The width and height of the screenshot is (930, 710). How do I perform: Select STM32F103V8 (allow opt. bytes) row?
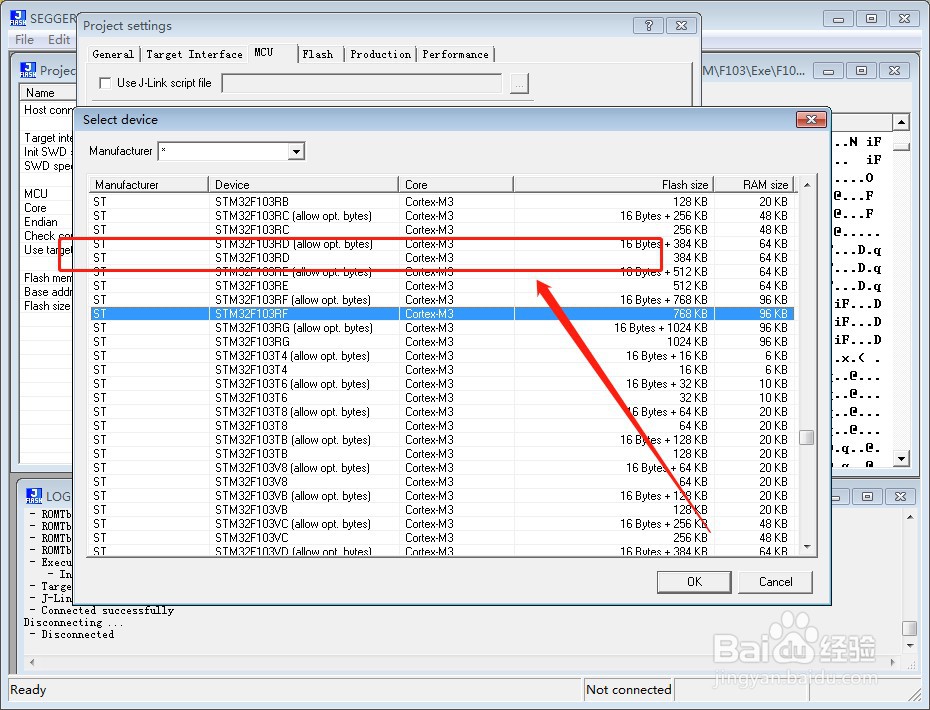pos(442,468)
